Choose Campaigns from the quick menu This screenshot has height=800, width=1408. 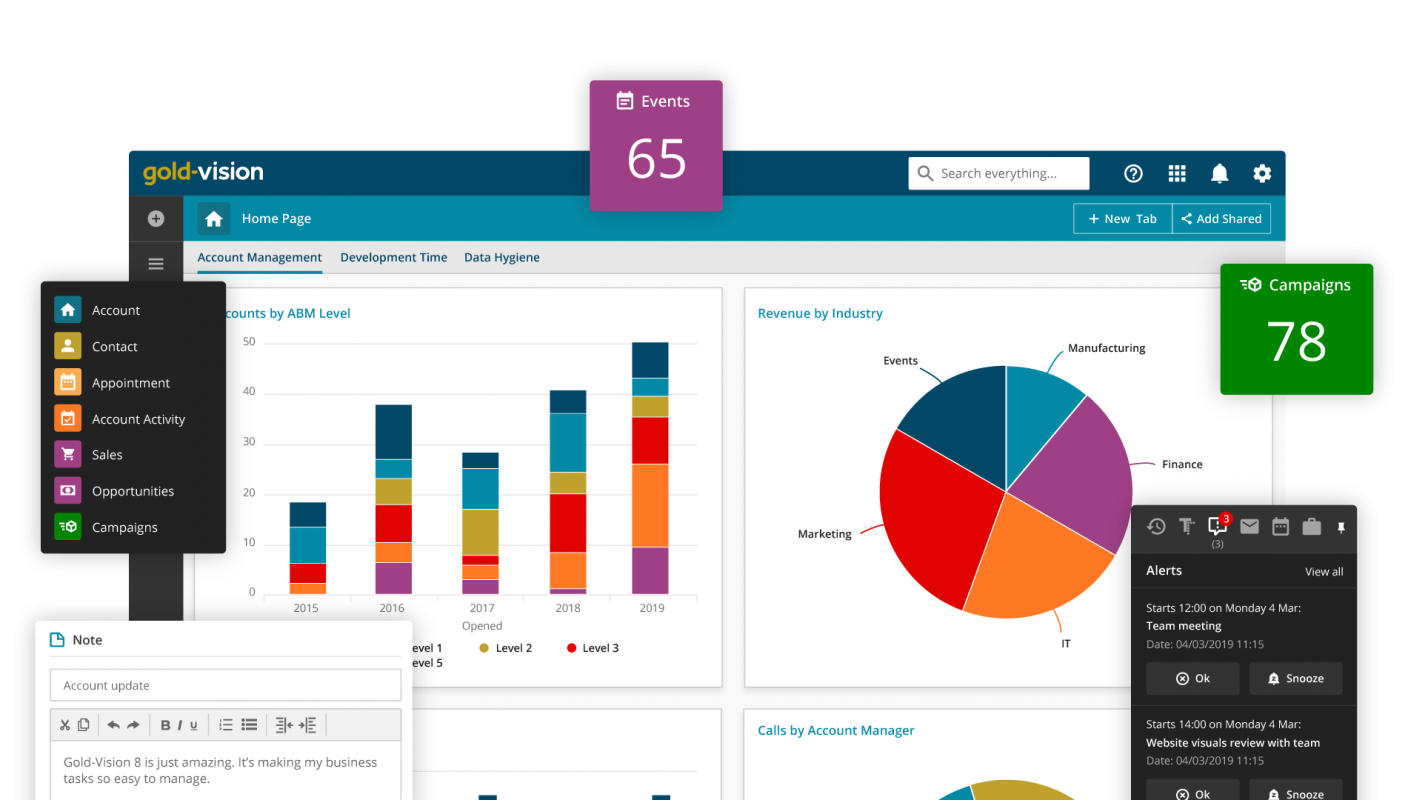(106, 527)
